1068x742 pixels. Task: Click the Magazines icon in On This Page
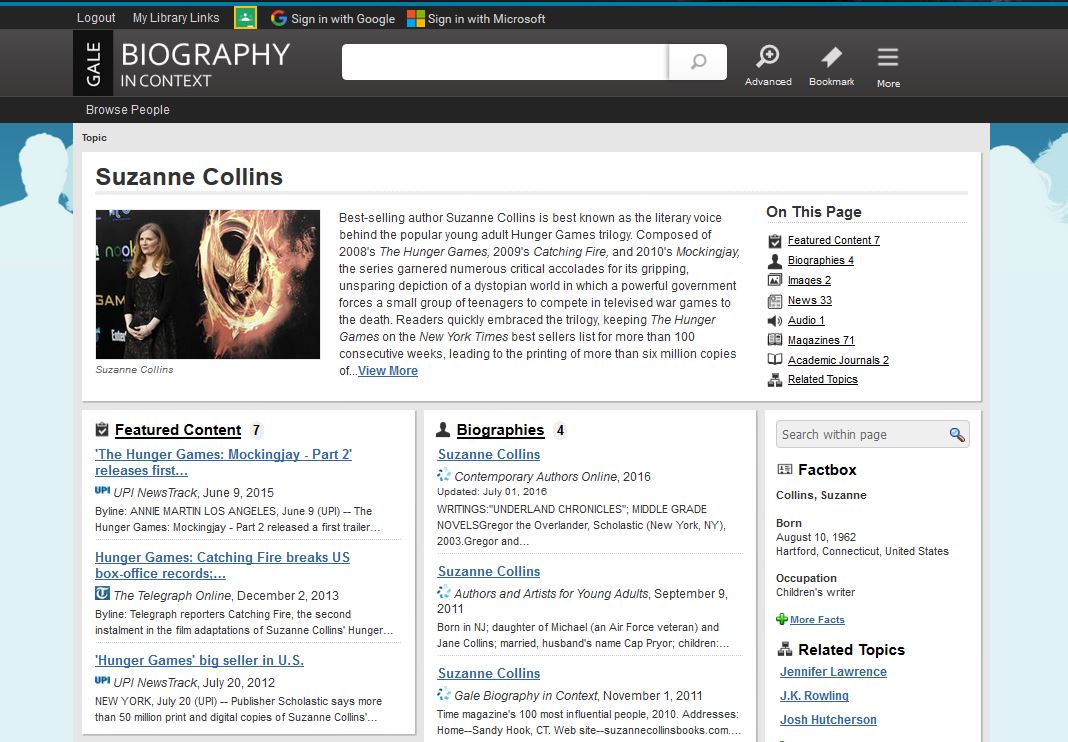(774, 340)
